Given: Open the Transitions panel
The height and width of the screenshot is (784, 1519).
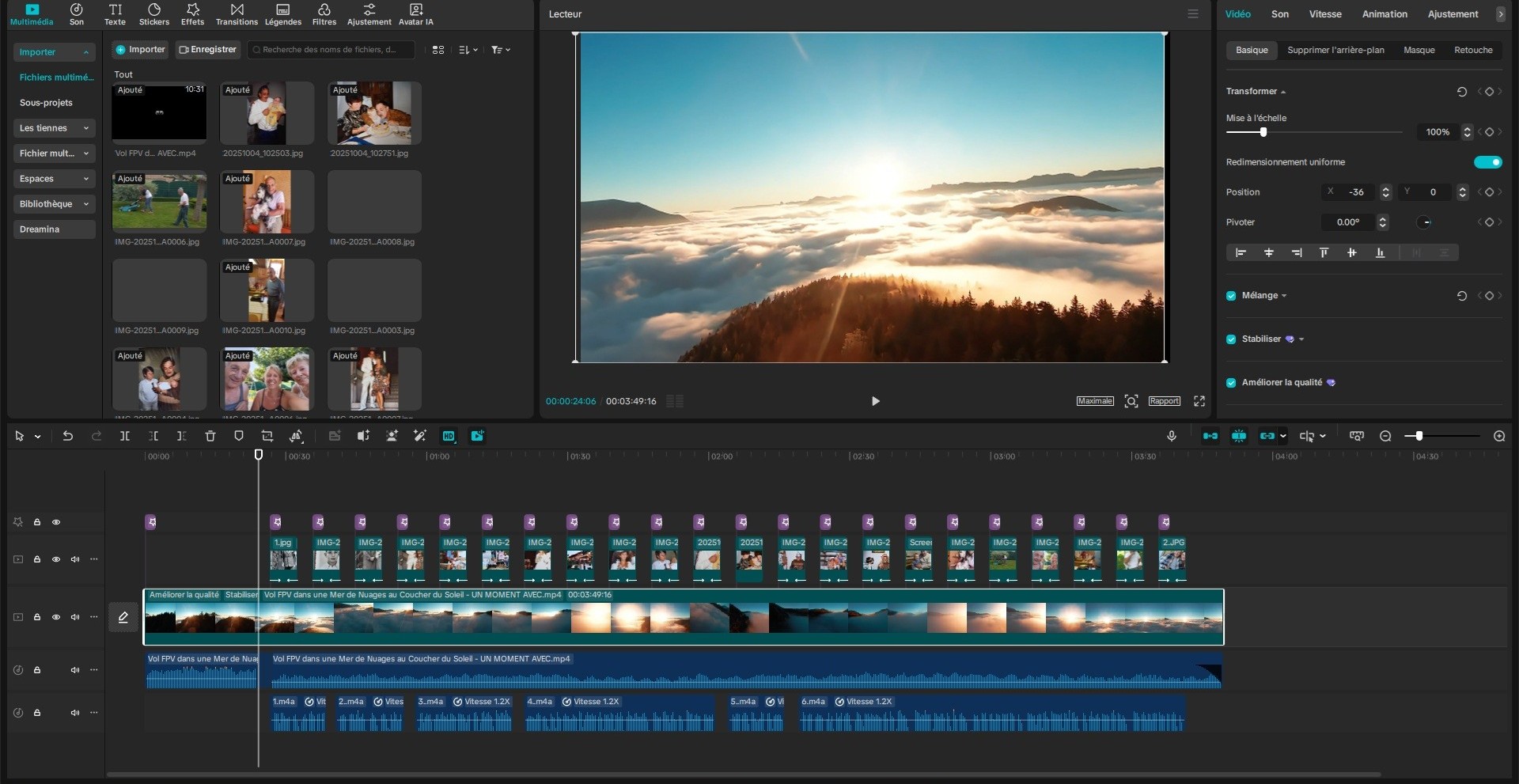Looking at the screenshot, I should click(237, 13).
